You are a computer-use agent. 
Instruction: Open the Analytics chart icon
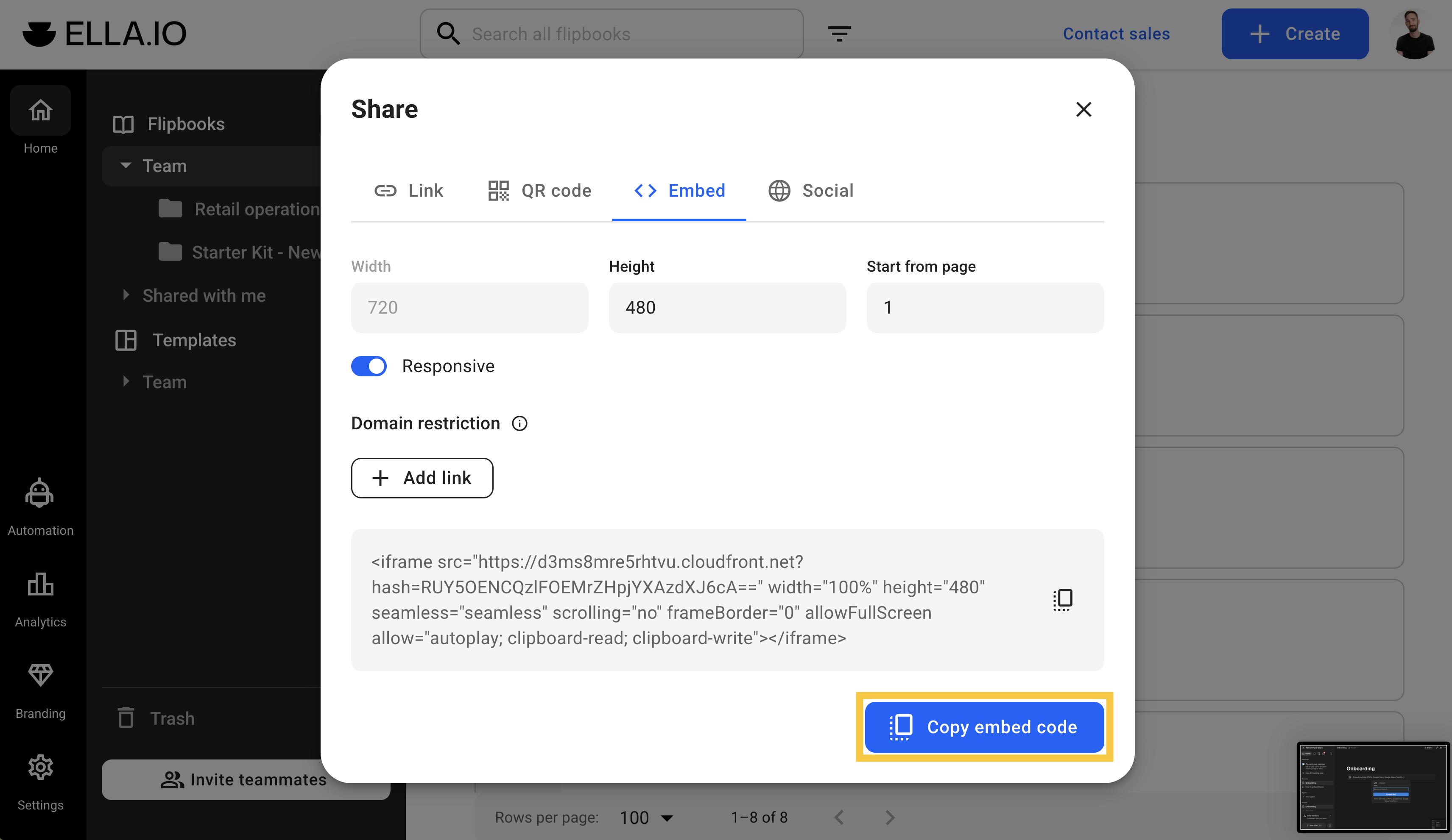tap(40, 584)
